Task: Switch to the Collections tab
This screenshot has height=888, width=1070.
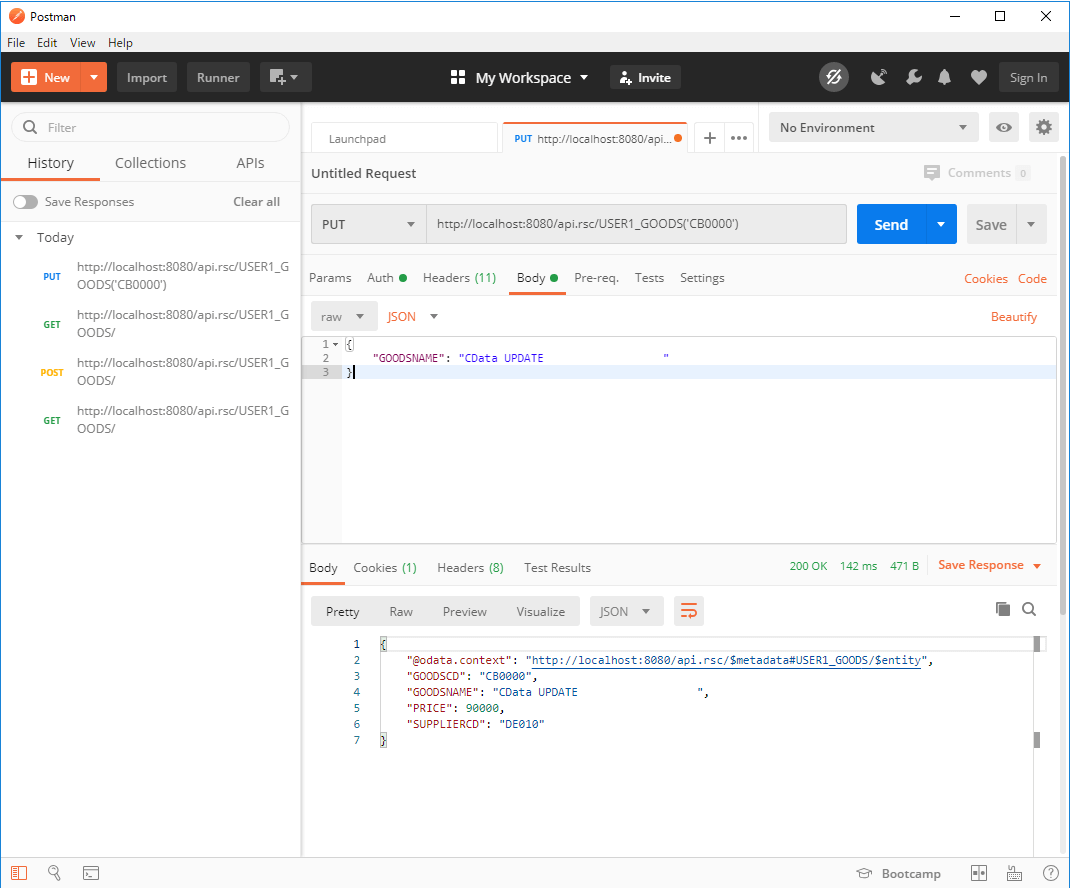Action: 150,163
